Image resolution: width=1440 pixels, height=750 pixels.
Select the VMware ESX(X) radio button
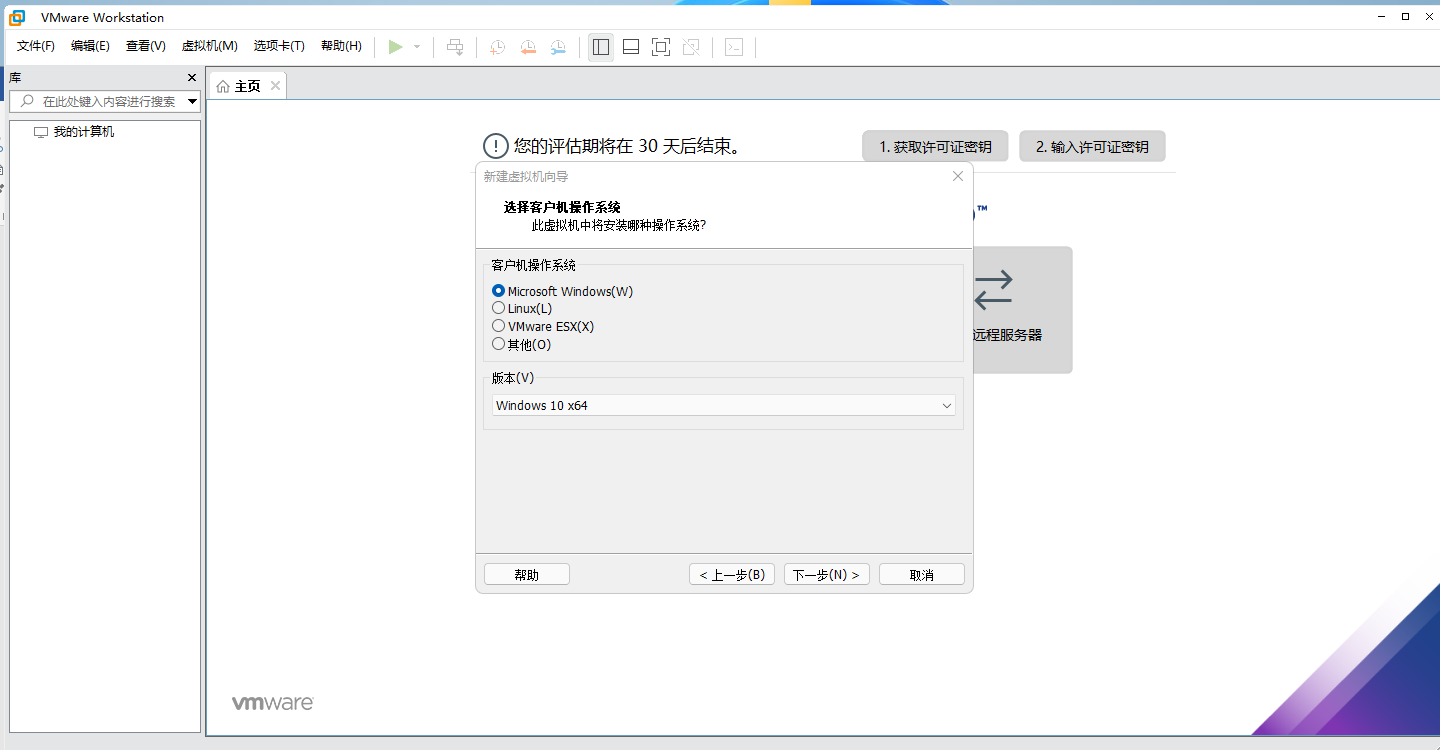coord(499,326)
